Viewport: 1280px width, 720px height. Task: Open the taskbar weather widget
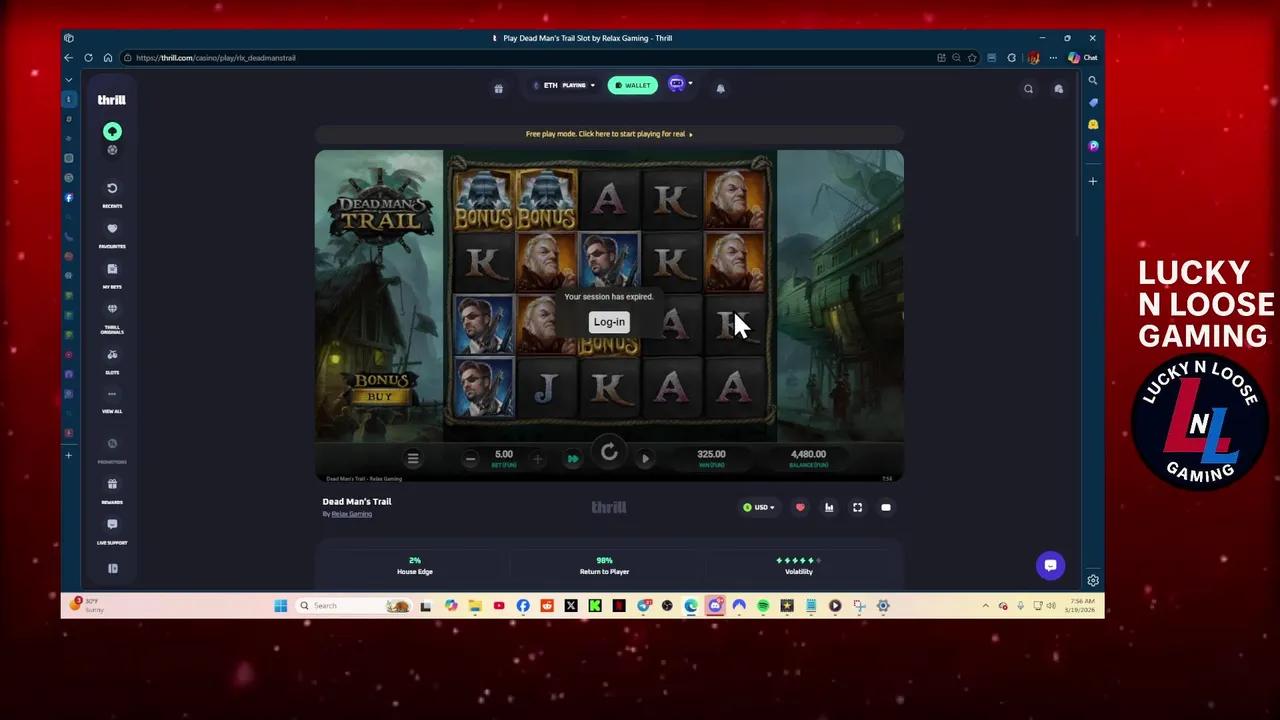coord(88,605)
